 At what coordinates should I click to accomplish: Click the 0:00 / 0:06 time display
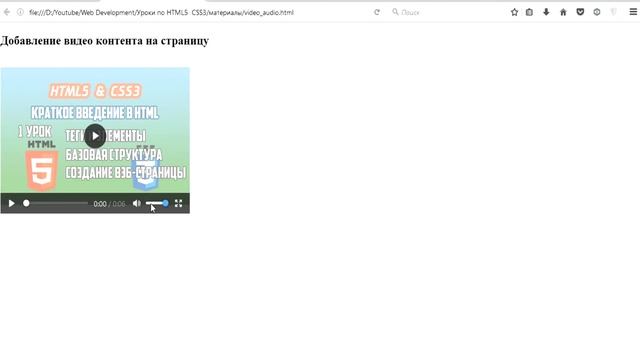(109, 204)
